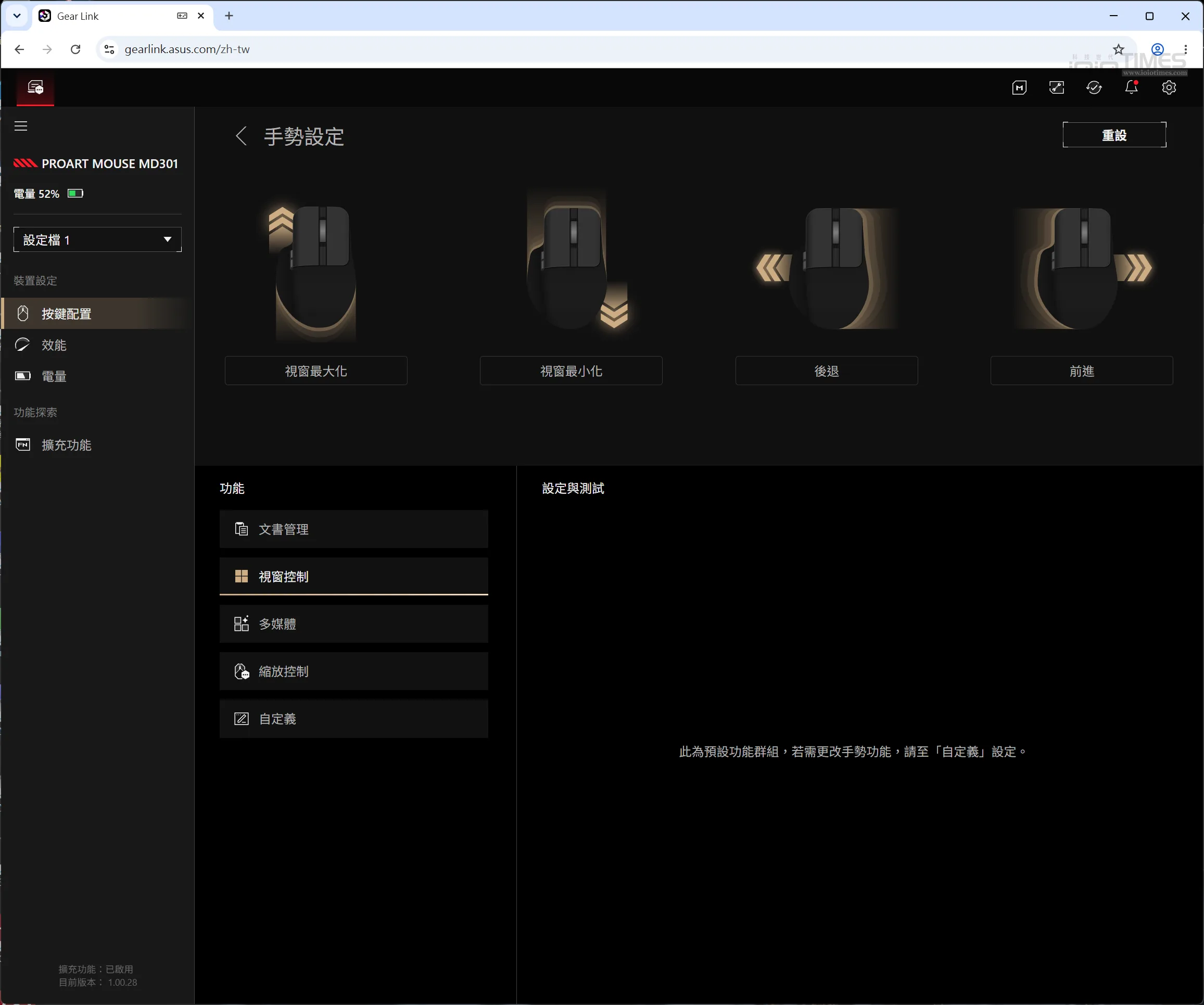Viewport: 1204px width, 1005px height.
Task: Open the notification bell
Action: click(1131, 87)
